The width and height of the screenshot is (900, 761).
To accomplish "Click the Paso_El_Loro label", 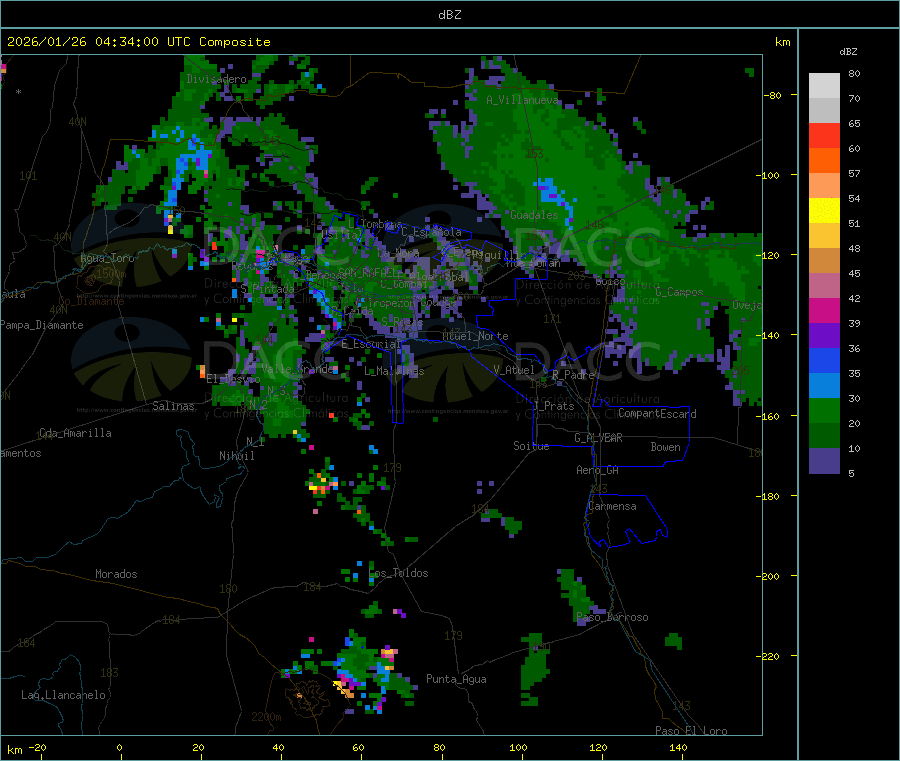I will click(692, 731).
